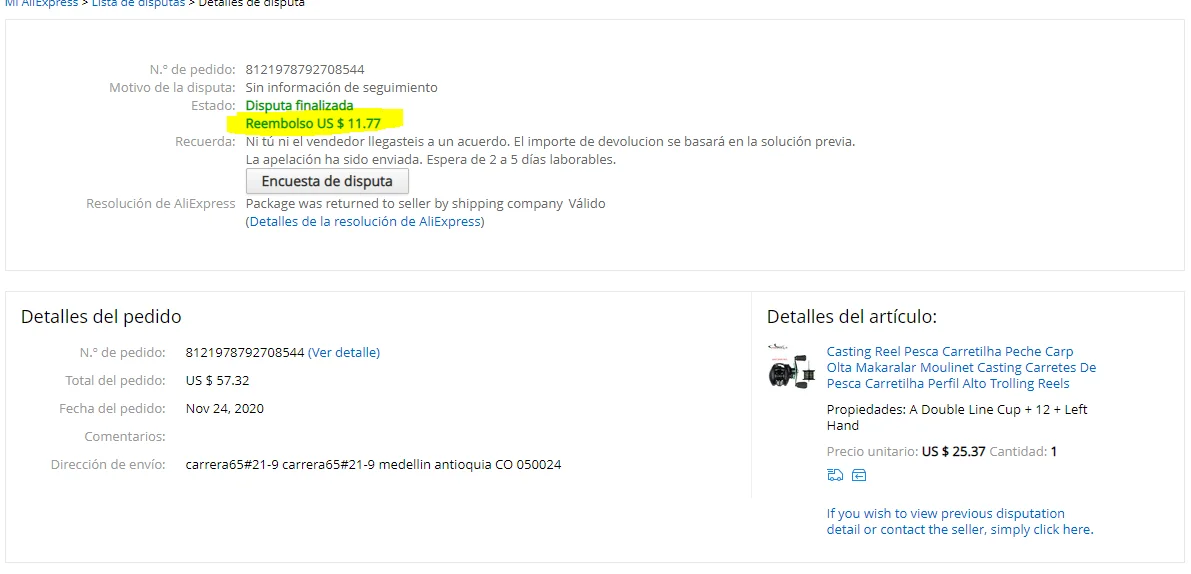Open the Ver detalle order link
This screenshot has height=574, width=1191.
coord(344,352)
